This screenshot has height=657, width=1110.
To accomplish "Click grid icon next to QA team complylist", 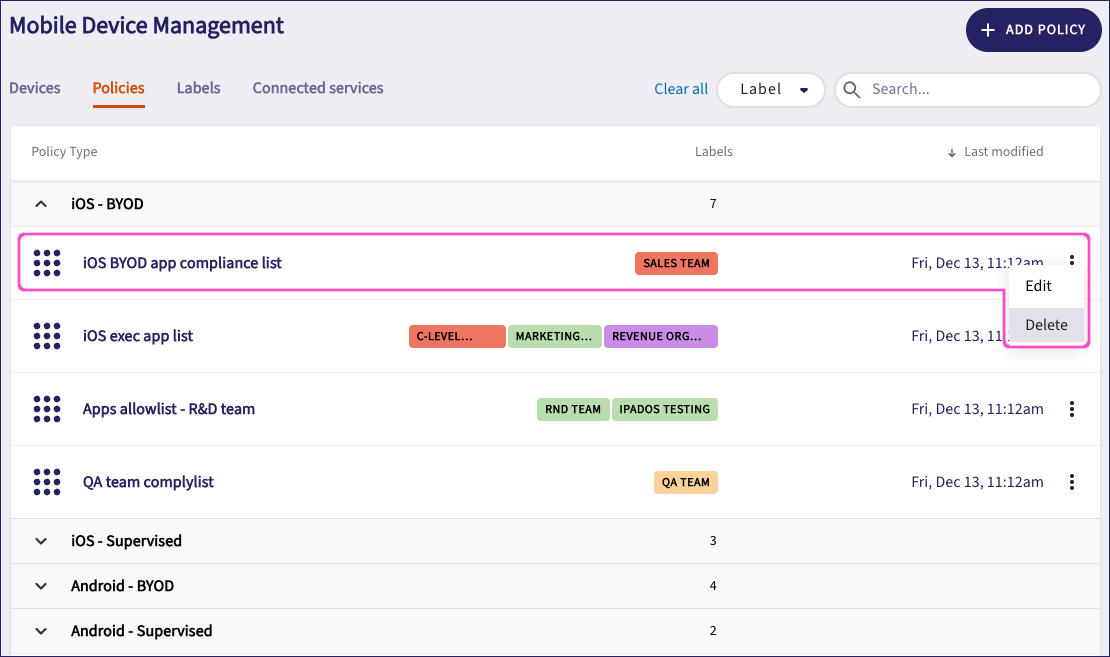I will point(47,482).
